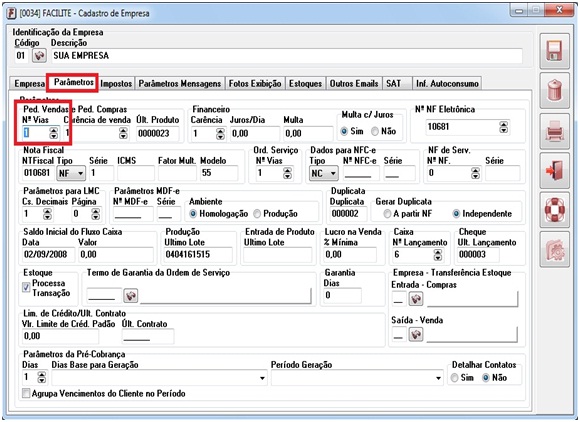Switch to the Impostos tab

(x=116, y=84)
